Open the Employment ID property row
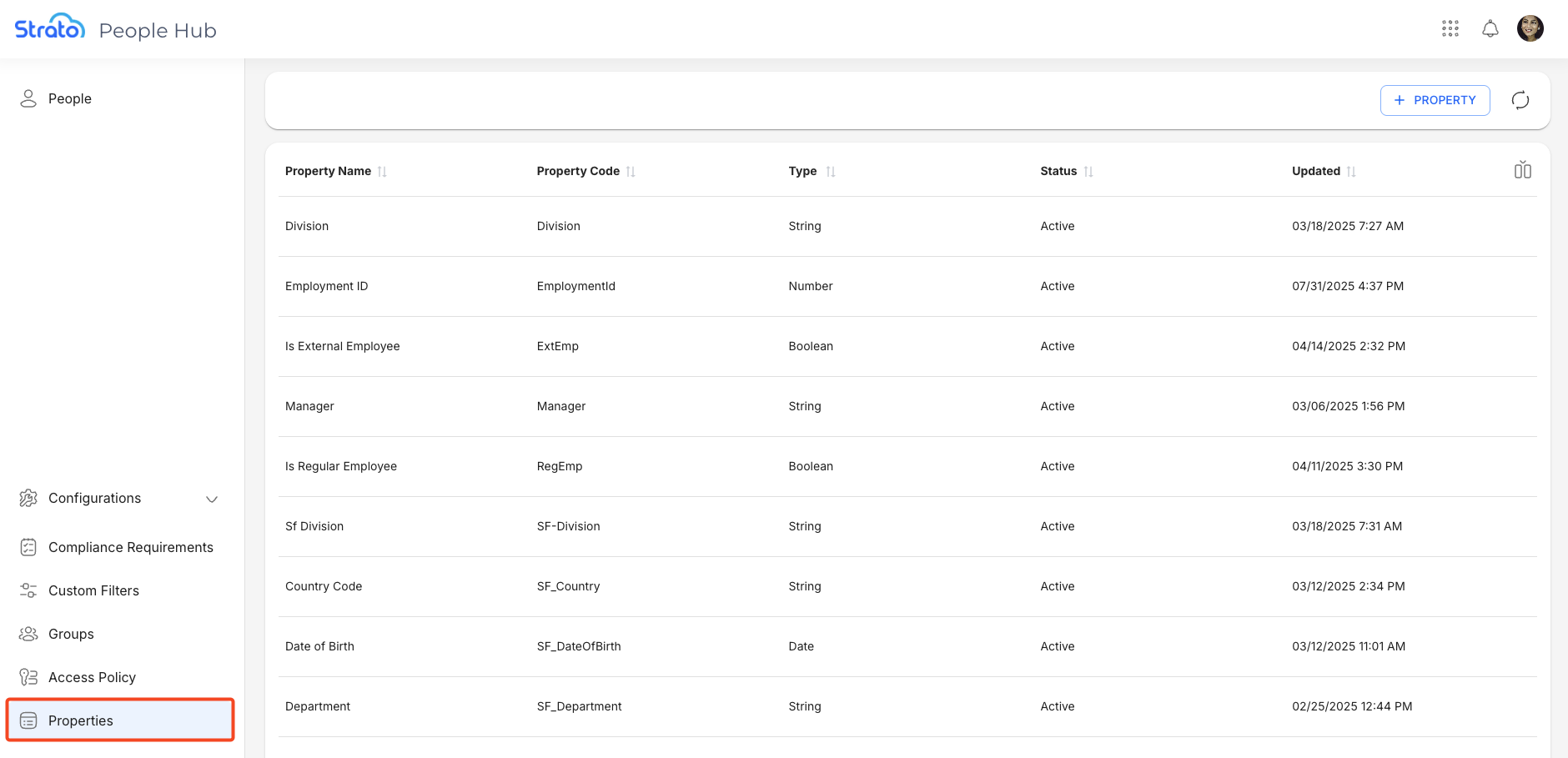The width and height of the screenshot is (1568, 758). click(x=327, y=286)
